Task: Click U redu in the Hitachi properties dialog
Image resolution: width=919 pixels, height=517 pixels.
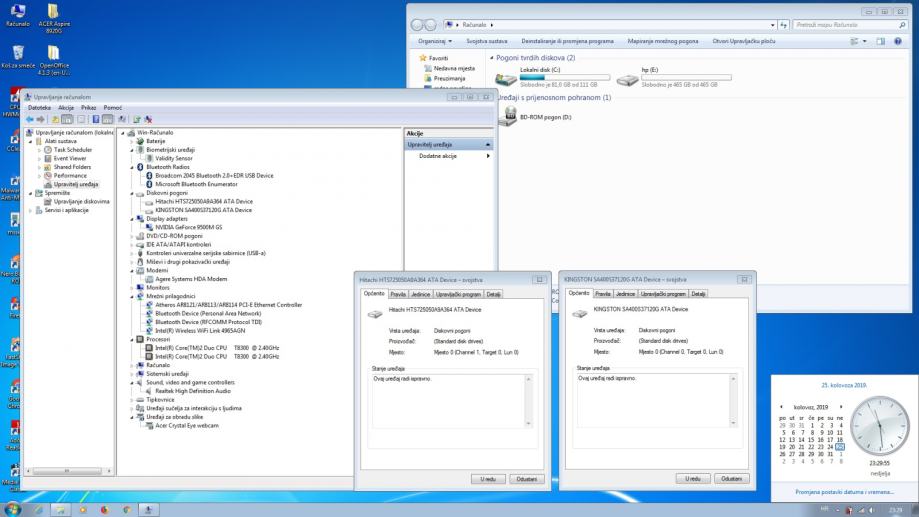Action: tap(488, 479)
